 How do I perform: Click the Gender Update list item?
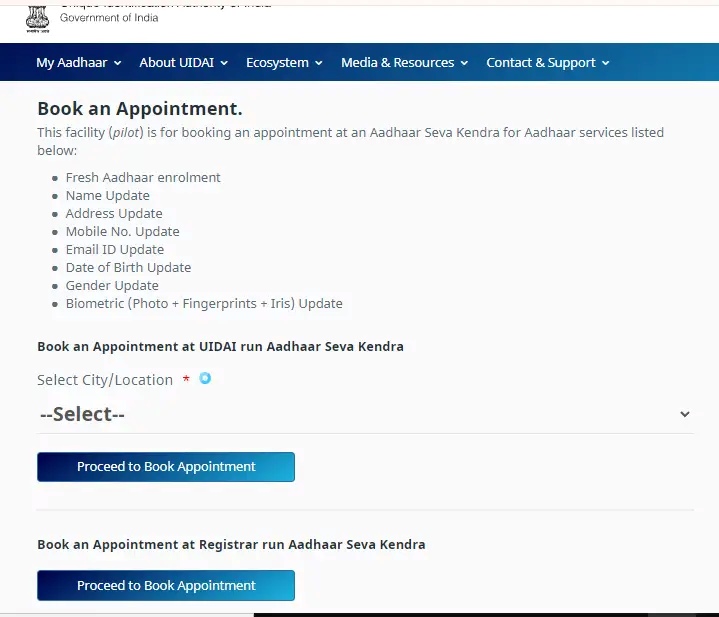[x=112, y=286]
